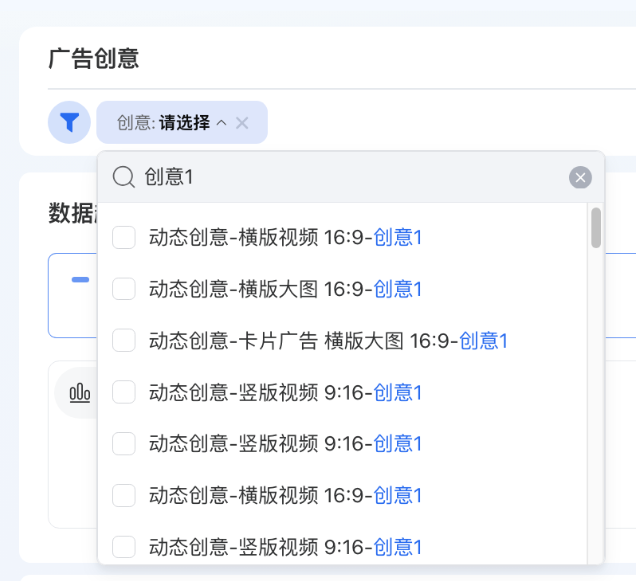Click the search magnifier icon
Image resolution: width=636 pixels, height=581 pixels.
point(123,177)
